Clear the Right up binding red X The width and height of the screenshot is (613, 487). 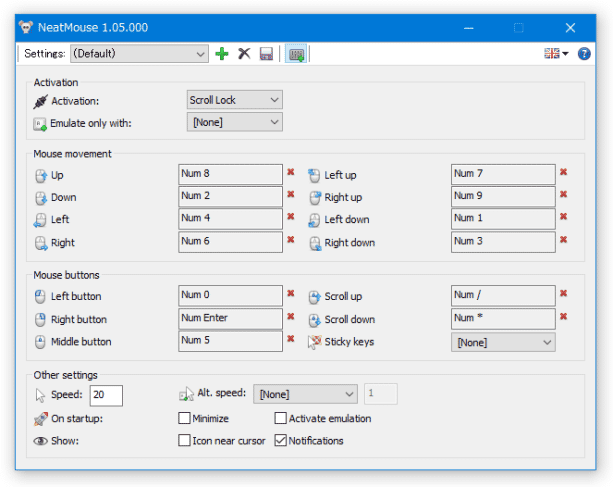563,194
